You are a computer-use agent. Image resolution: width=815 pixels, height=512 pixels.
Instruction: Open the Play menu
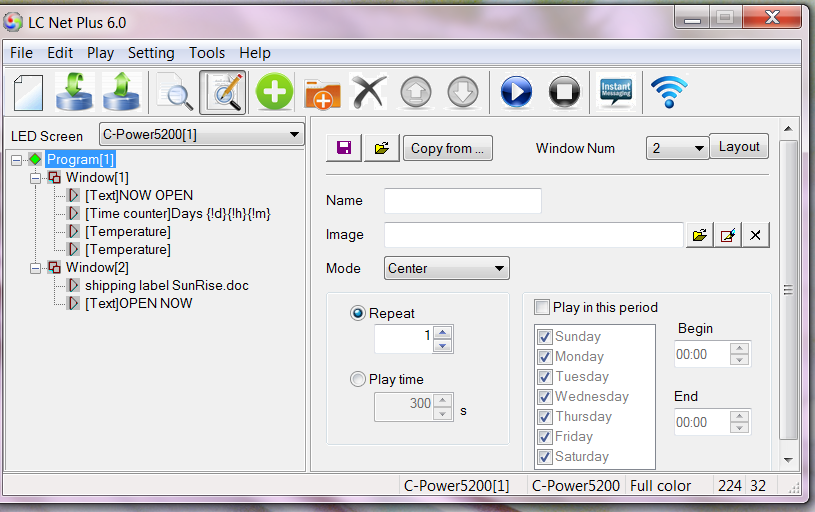tap(100, 53)
